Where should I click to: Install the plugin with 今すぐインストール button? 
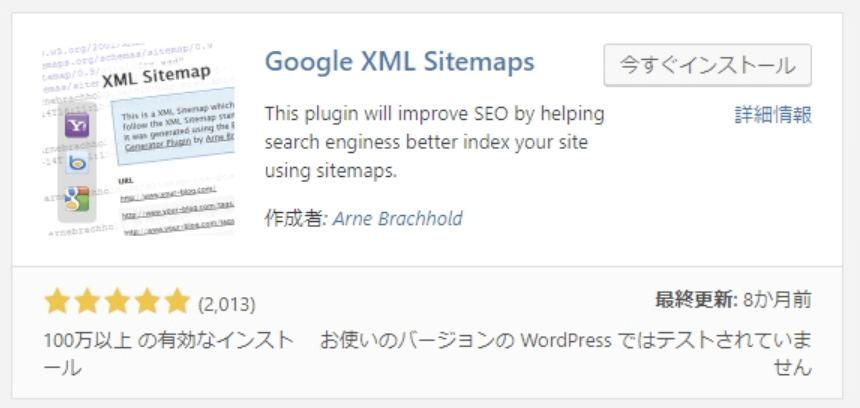(x=708, y=65)
